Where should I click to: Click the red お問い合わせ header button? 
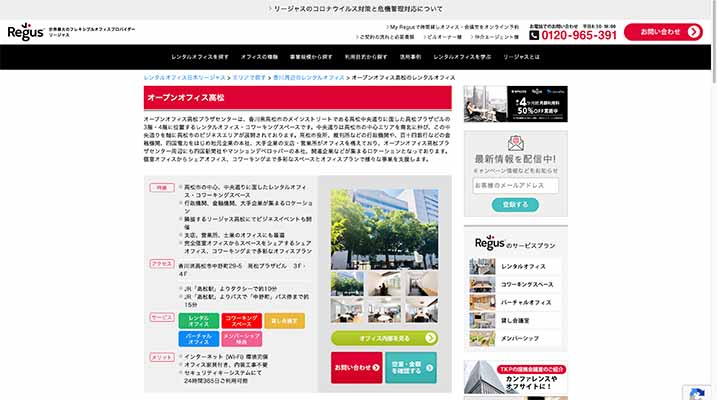click(x=663, y=32)
